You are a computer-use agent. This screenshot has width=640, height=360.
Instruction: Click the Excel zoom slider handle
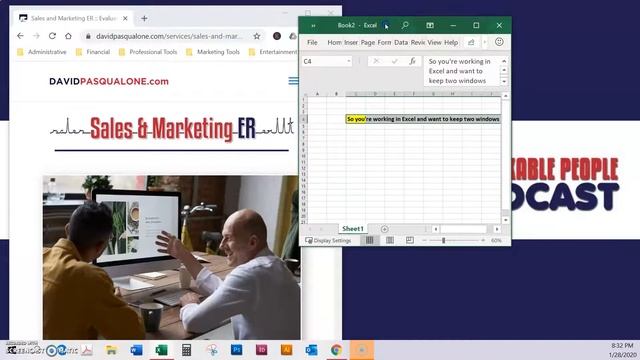click(x=443, y=240)
